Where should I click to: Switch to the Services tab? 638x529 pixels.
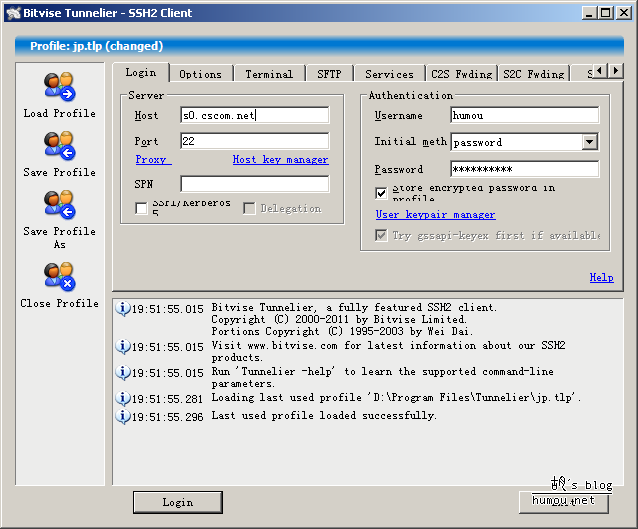(389, 74)
